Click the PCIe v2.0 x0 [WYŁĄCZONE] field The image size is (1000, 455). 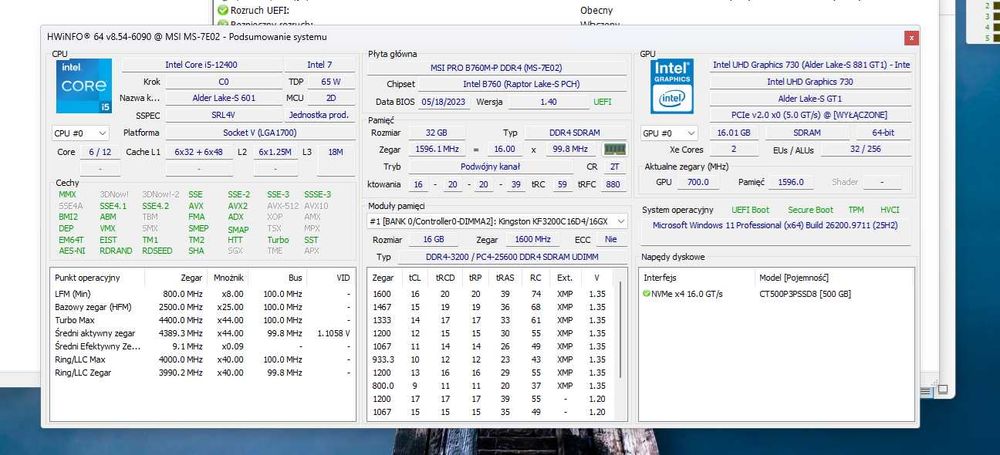point(810,116)
